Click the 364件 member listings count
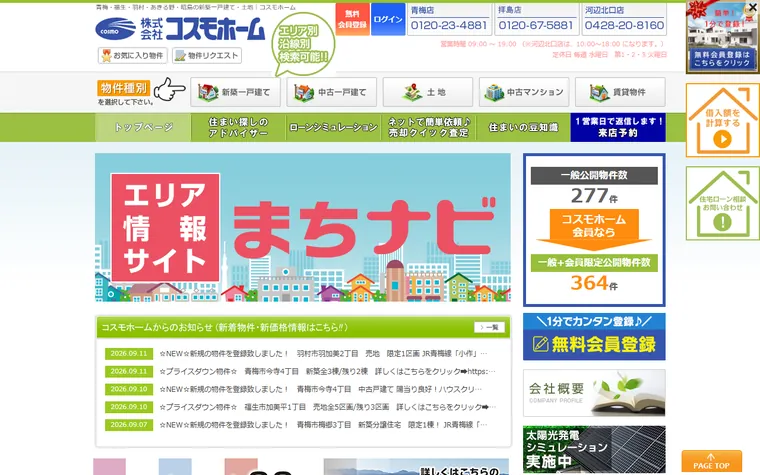This screenshot has height=475, width=760. [594, 283]
